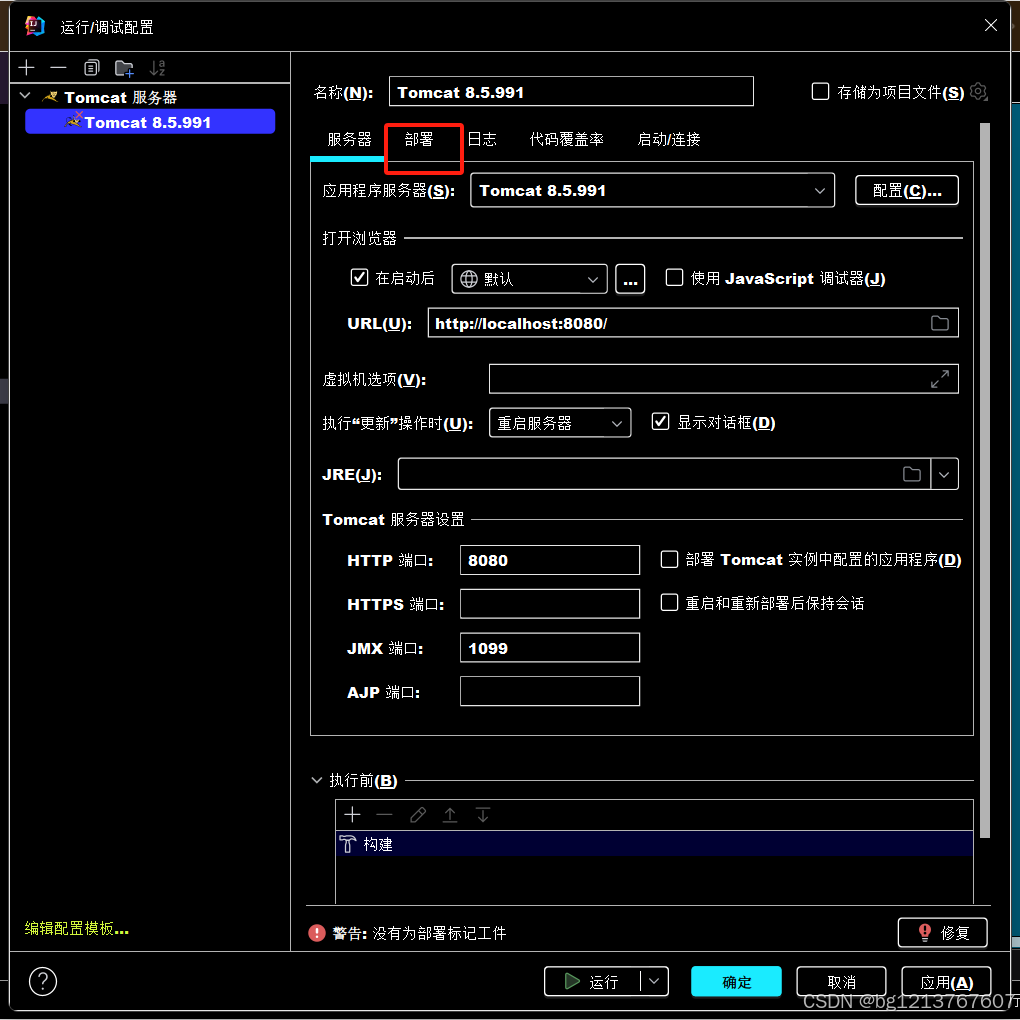Open the 应用程序服务器 dropdown
The image size is (1020, 1020).
pos(819,189)
